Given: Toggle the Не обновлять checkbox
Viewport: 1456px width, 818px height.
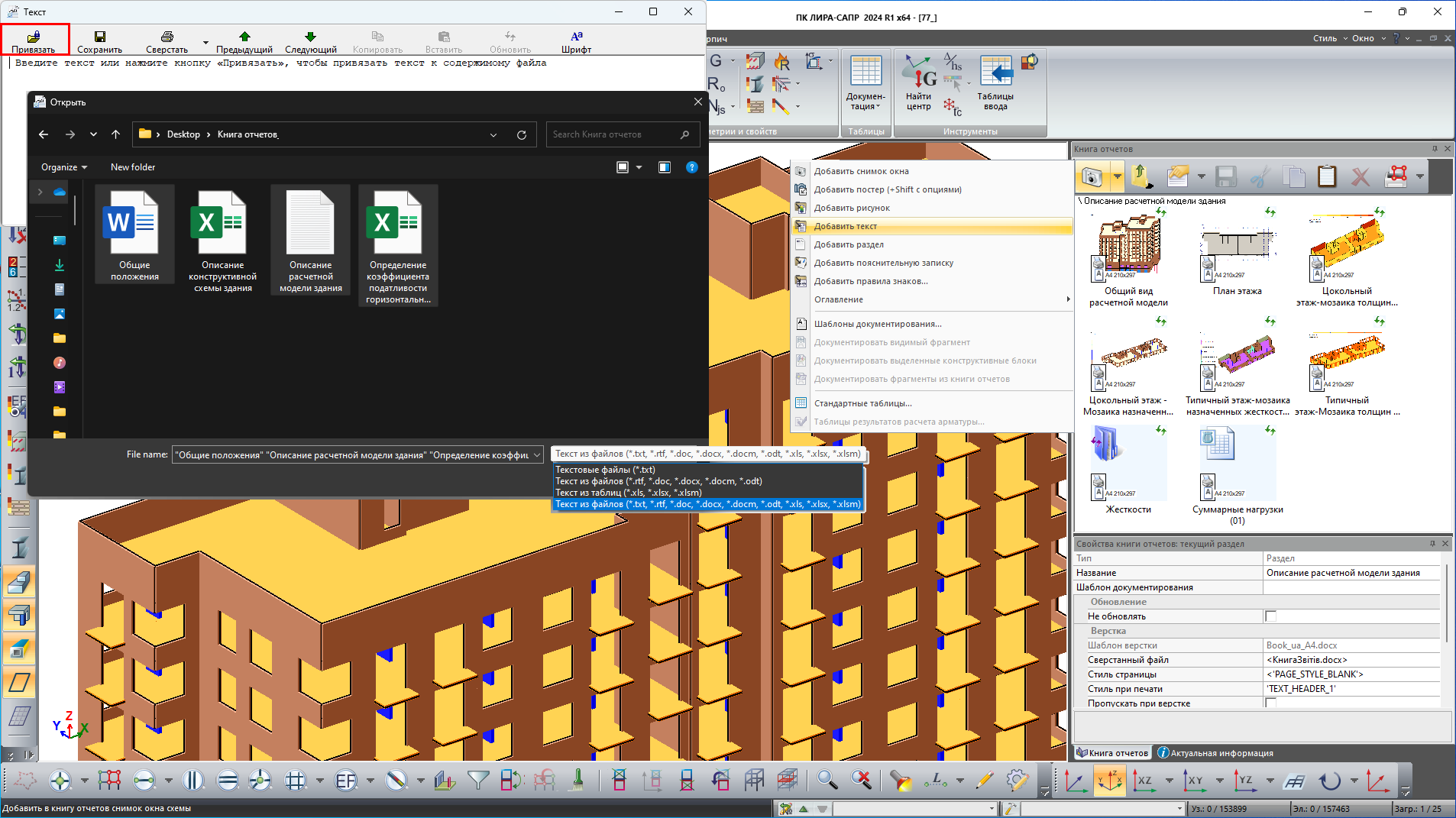Looking at the screenshot, I should click(x=1270, y=616).
